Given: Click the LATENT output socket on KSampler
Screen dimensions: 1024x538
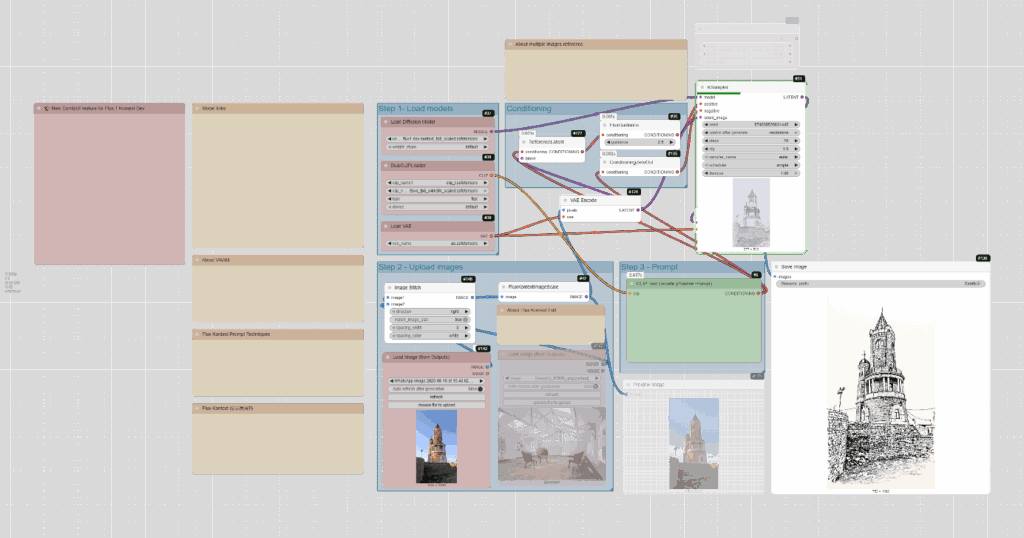Looking at the screenshot, I should 803,97.
